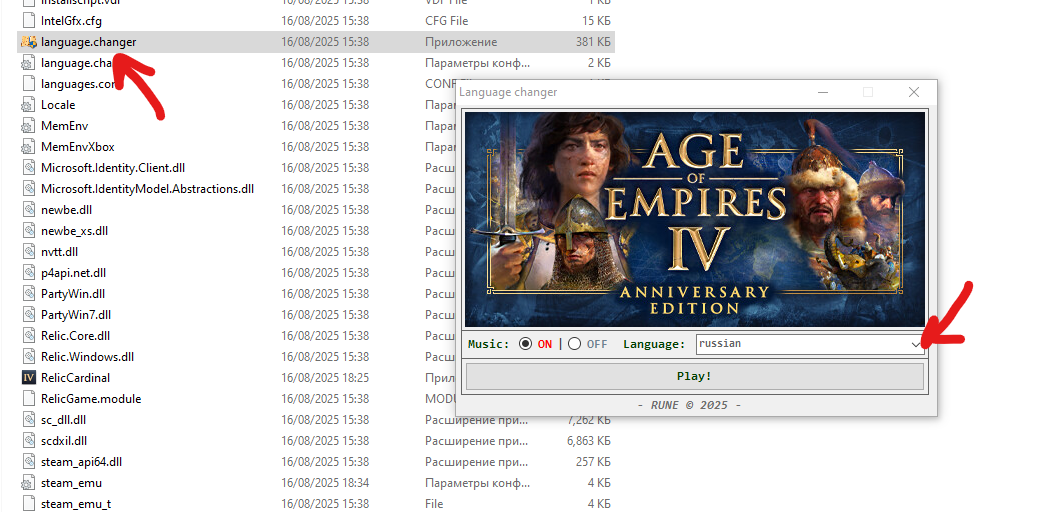Select the RelicGame.module file icon
This screenshot has width=1046, height=512.
click(29, 399)
